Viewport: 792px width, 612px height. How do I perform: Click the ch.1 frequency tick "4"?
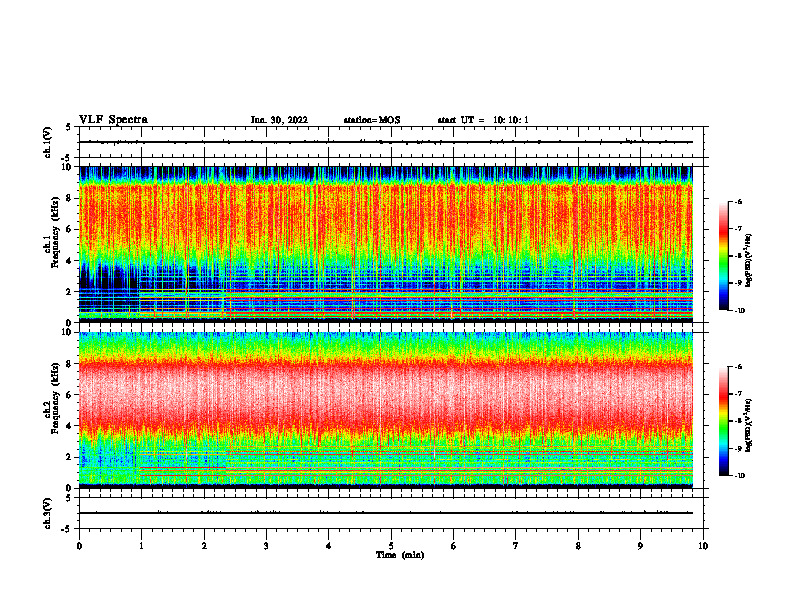[69, 261]
